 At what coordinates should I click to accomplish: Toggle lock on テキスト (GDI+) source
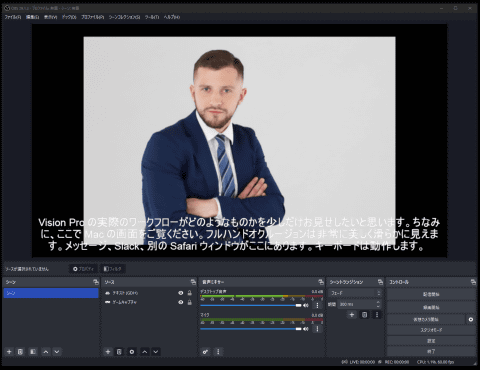(x=190, y=293)
